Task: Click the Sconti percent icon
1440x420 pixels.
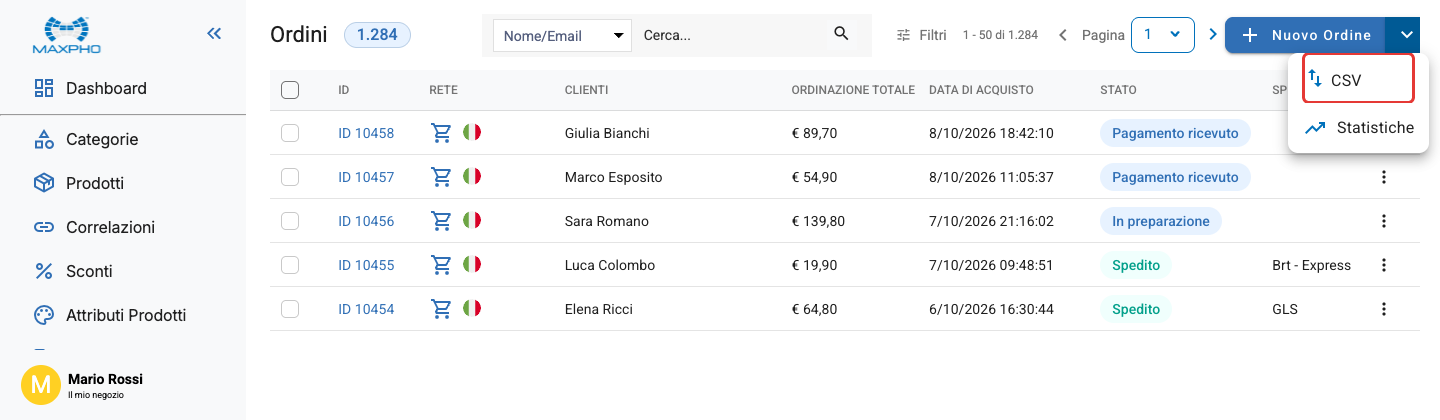Action: [43, 271]
